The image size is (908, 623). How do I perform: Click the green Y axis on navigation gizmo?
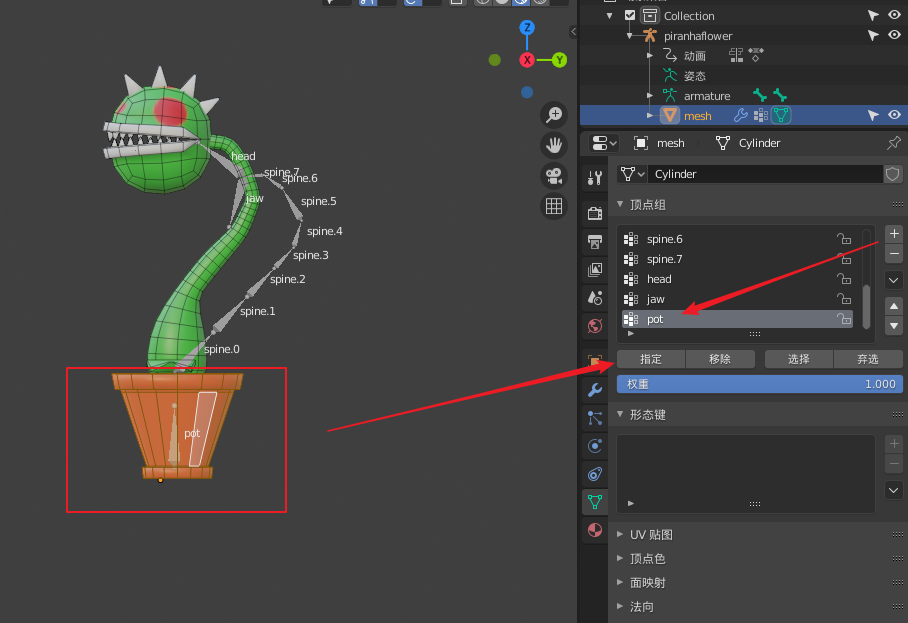click(559, 60)
